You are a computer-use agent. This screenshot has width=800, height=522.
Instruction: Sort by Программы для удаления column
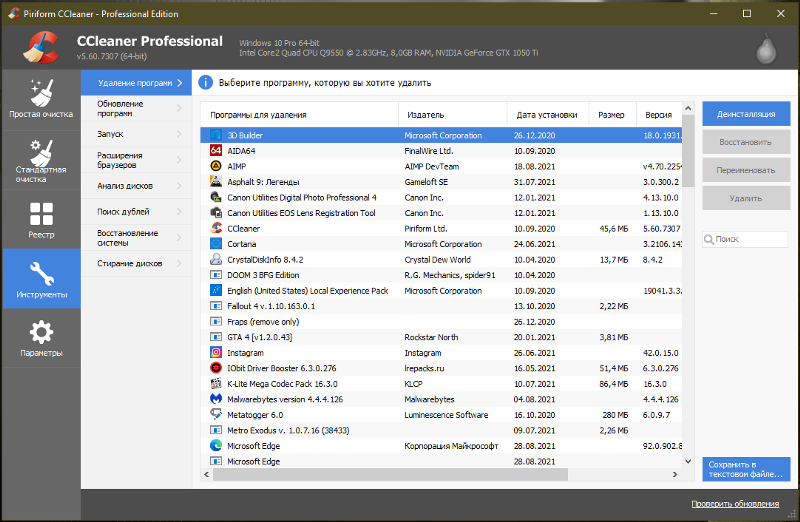coord(299,115)
